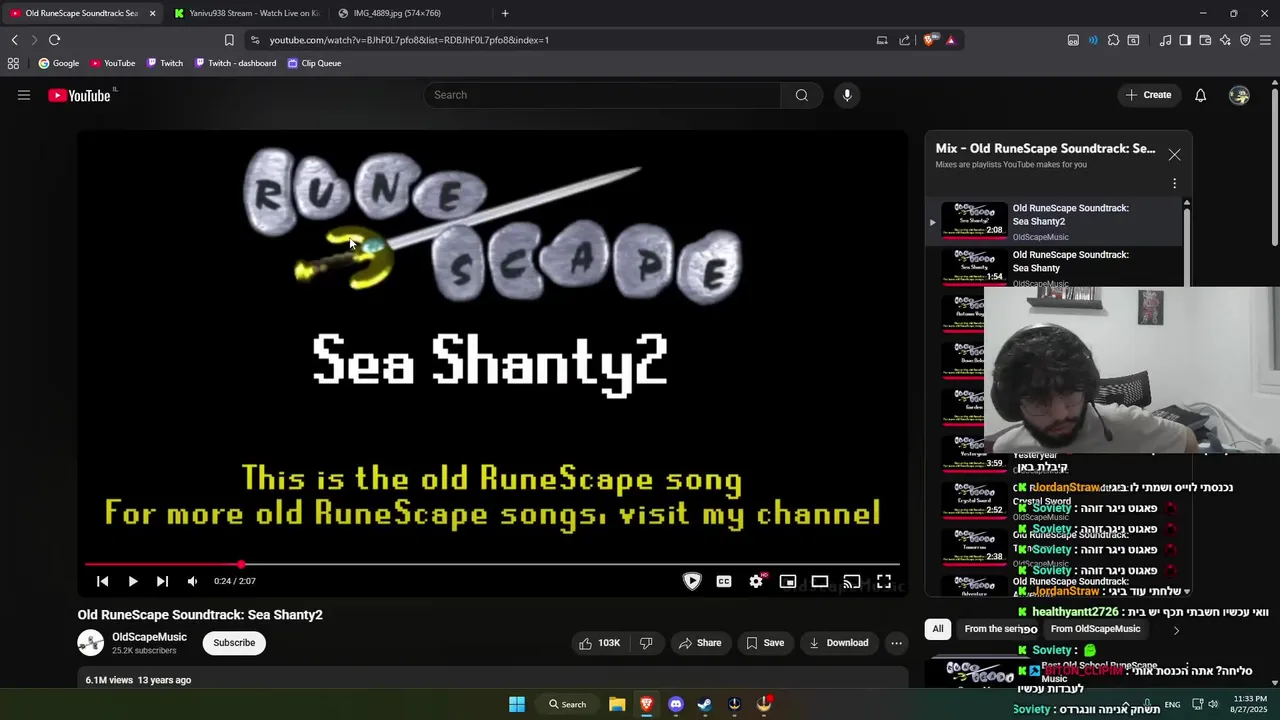The height and width of the screenshot is (720, 1280).
Task: Start voice search with microphone icon
Action: pyautogui.click(x=847, y=95)
